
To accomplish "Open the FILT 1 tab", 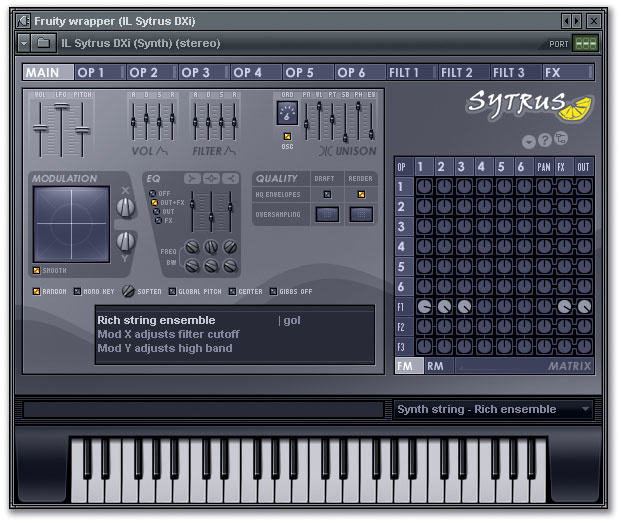I will coord(412,72).
